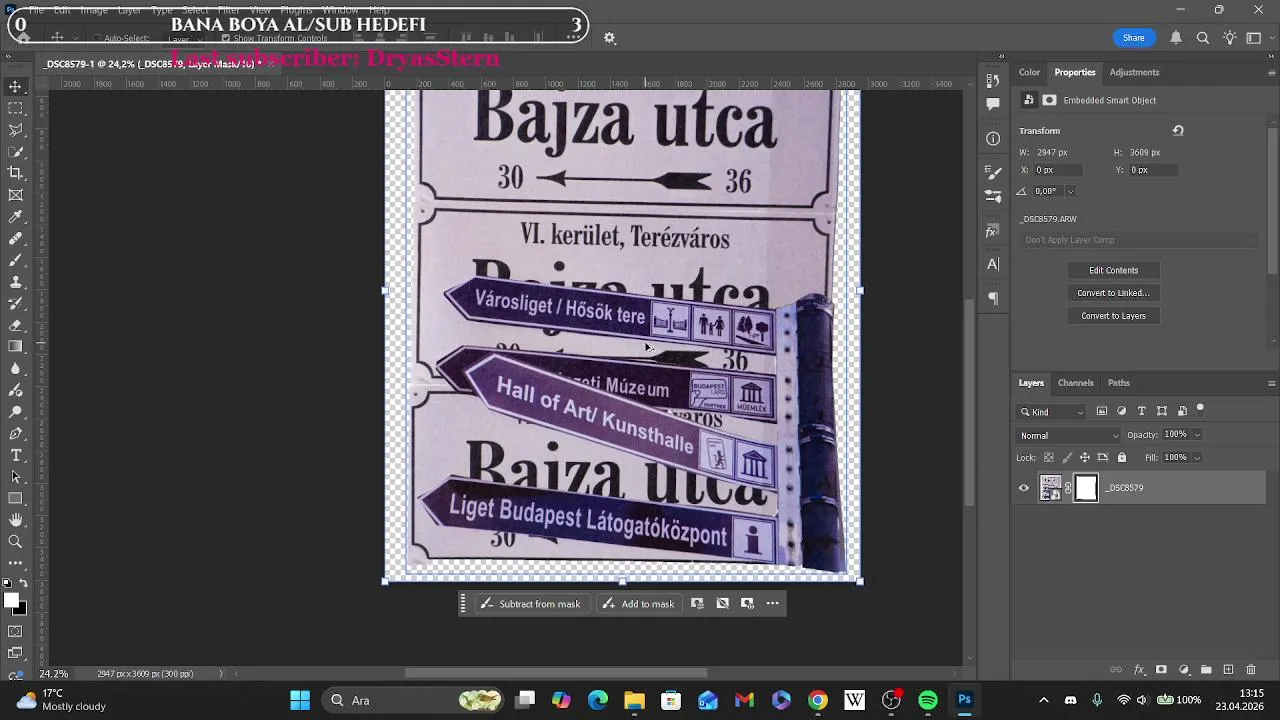Invert mask icon in contextual task bar
This screenshot has width=1280, height=720.
coord(722,604)
